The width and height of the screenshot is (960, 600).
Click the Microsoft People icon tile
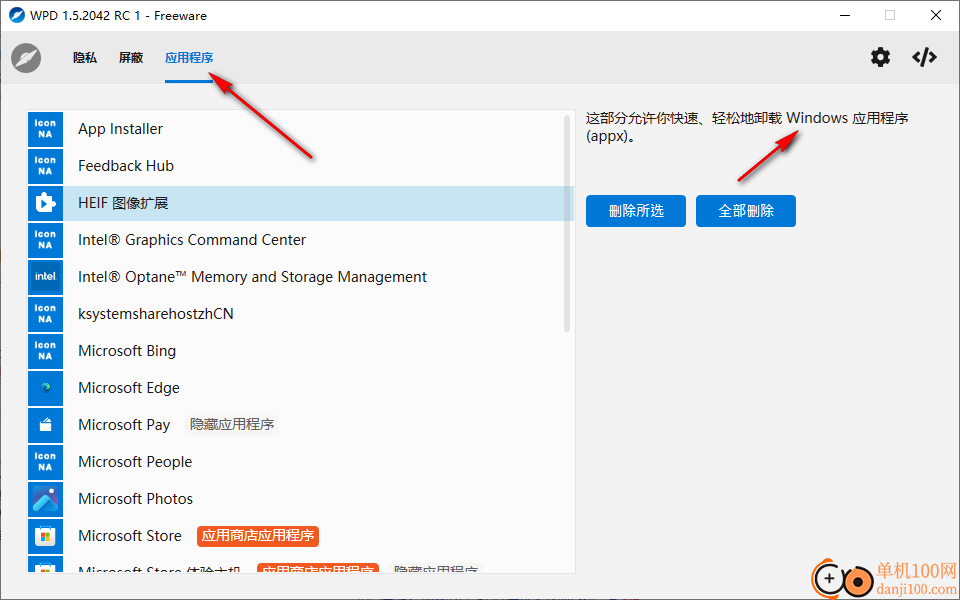point(45,462)
